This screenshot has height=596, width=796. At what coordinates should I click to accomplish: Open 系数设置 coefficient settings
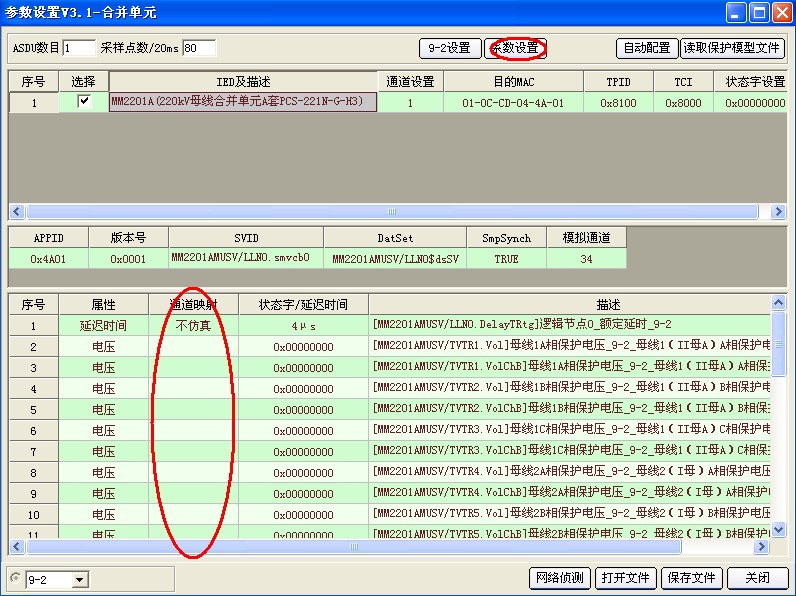[515, 48]
